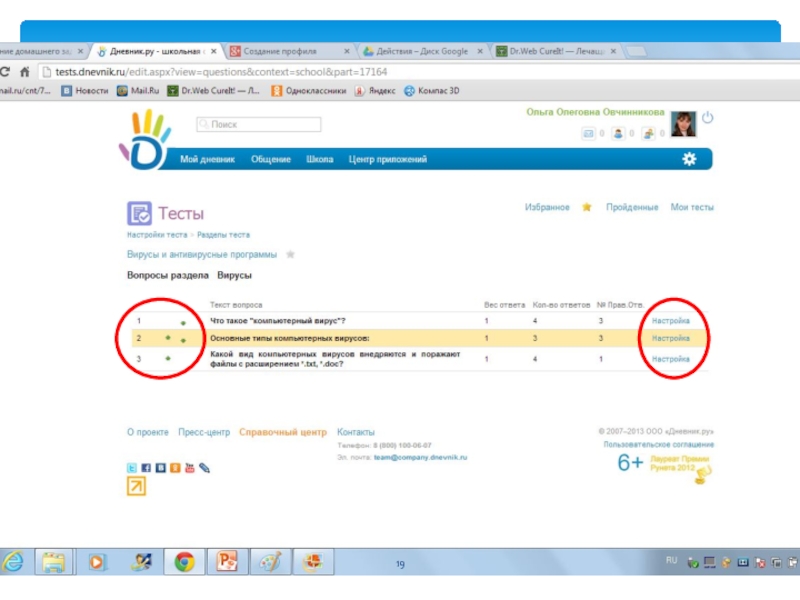Open the Яндекс bookmark

[375, 91]
